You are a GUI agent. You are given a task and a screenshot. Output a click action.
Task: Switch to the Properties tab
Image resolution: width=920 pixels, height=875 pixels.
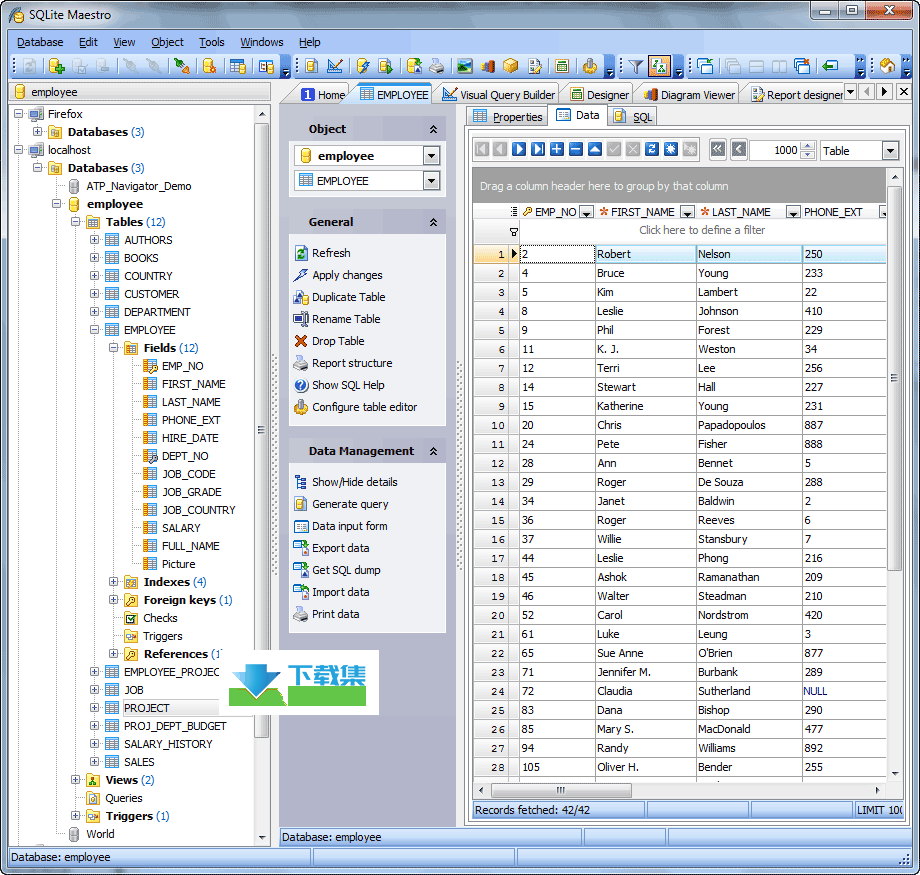(508, 117)
